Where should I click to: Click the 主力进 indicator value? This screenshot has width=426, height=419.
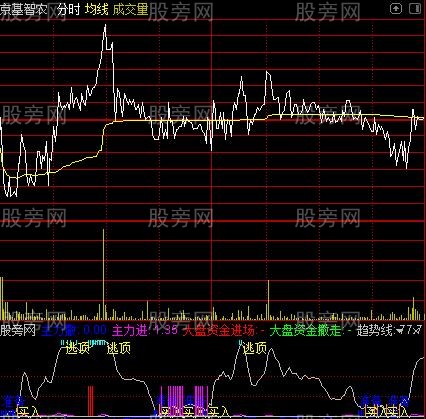click(145, 330)
